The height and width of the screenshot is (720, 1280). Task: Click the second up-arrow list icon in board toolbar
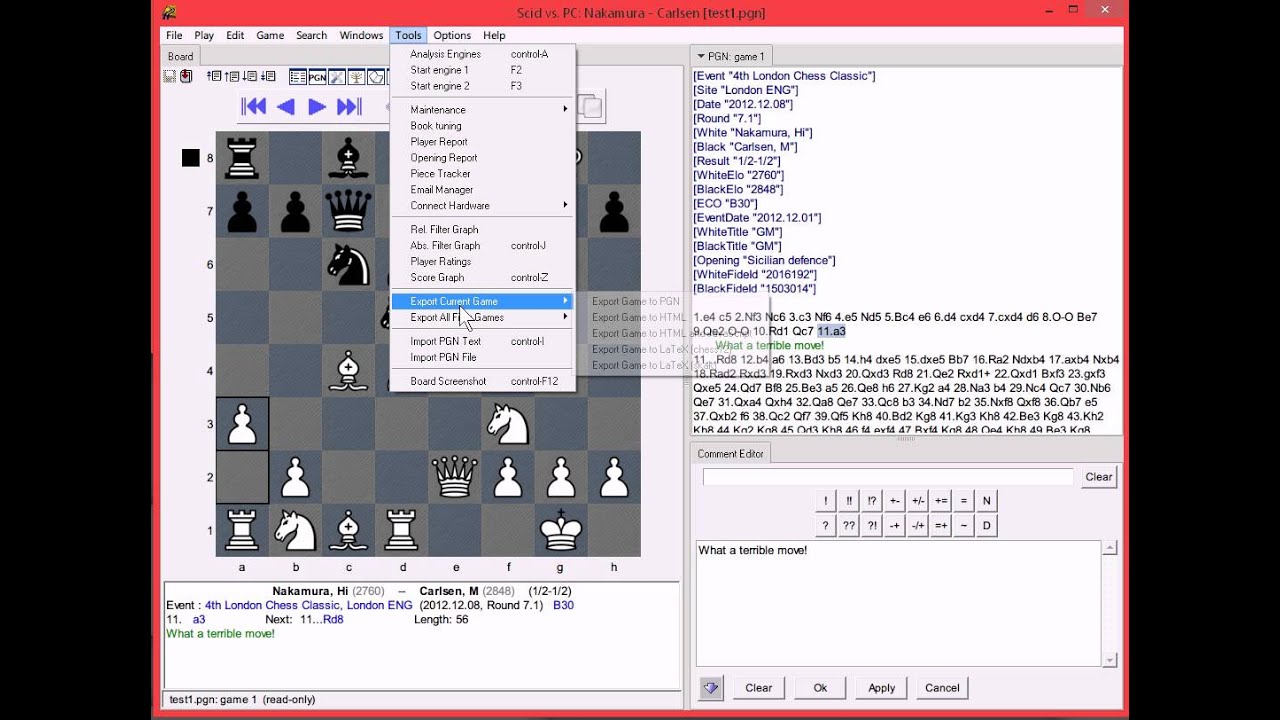[x=231, y=76]
